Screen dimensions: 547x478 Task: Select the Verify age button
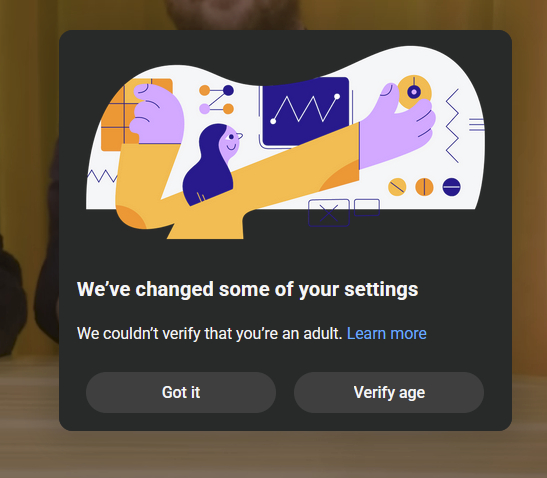389,392
